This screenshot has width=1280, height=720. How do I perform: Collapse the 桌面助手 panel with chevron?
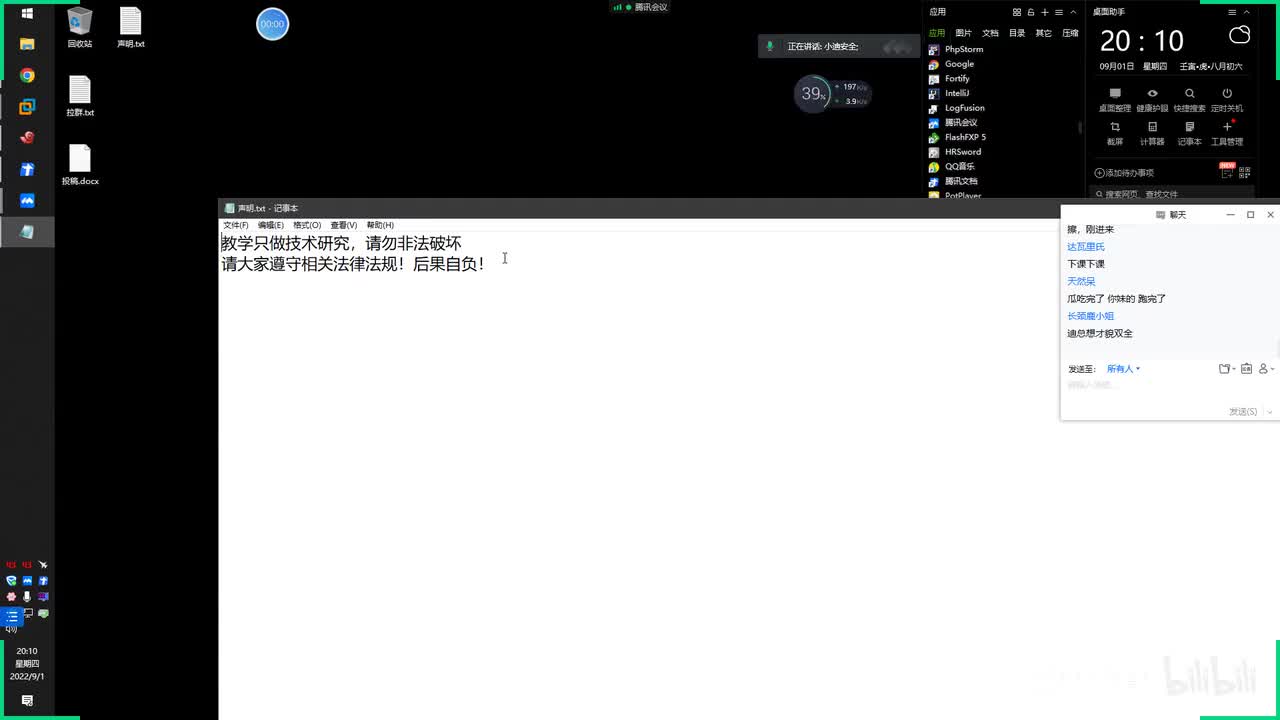[x=1246, y=12]
